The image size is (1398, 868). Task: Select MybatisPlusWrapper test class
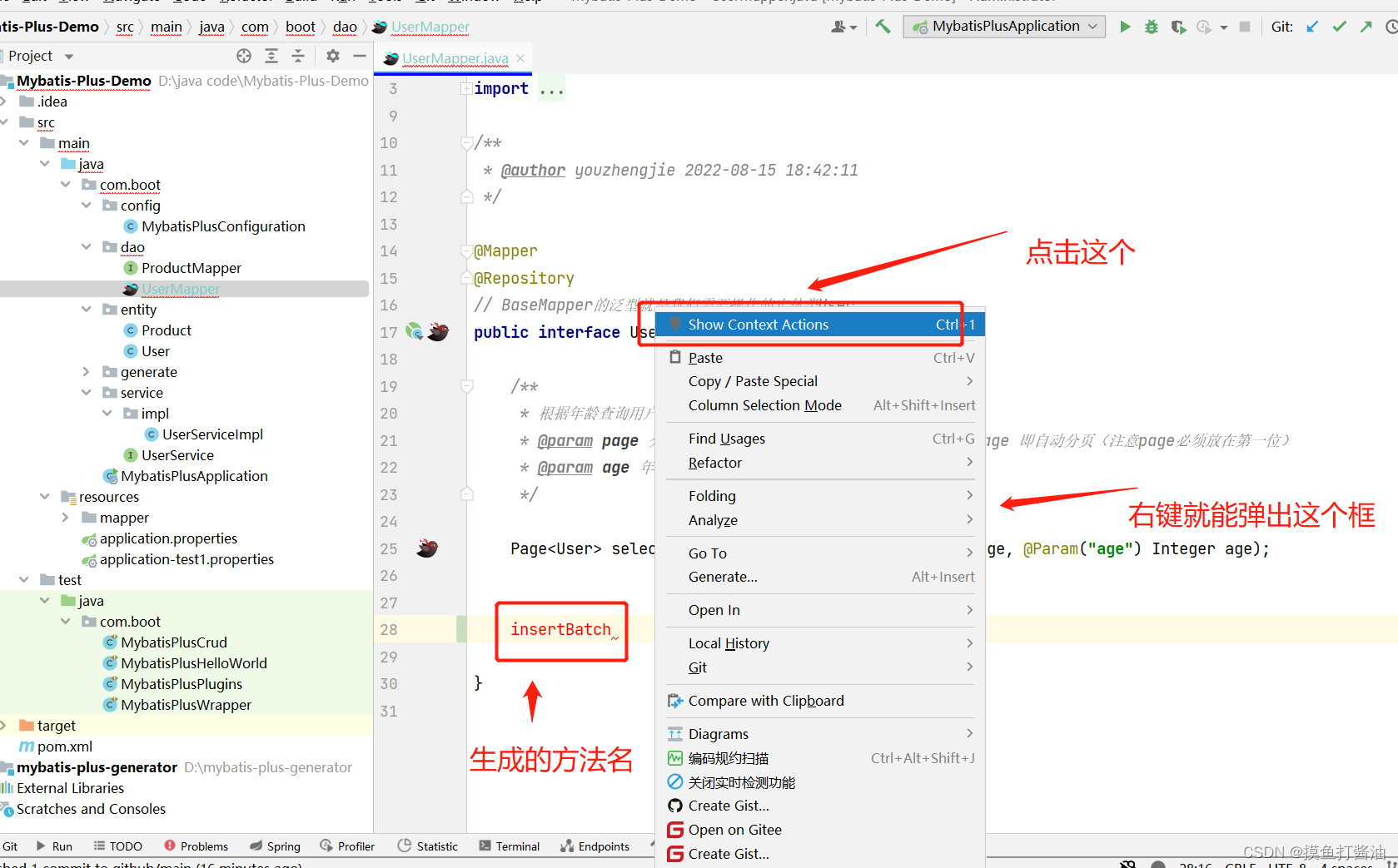tap(186, 705)
